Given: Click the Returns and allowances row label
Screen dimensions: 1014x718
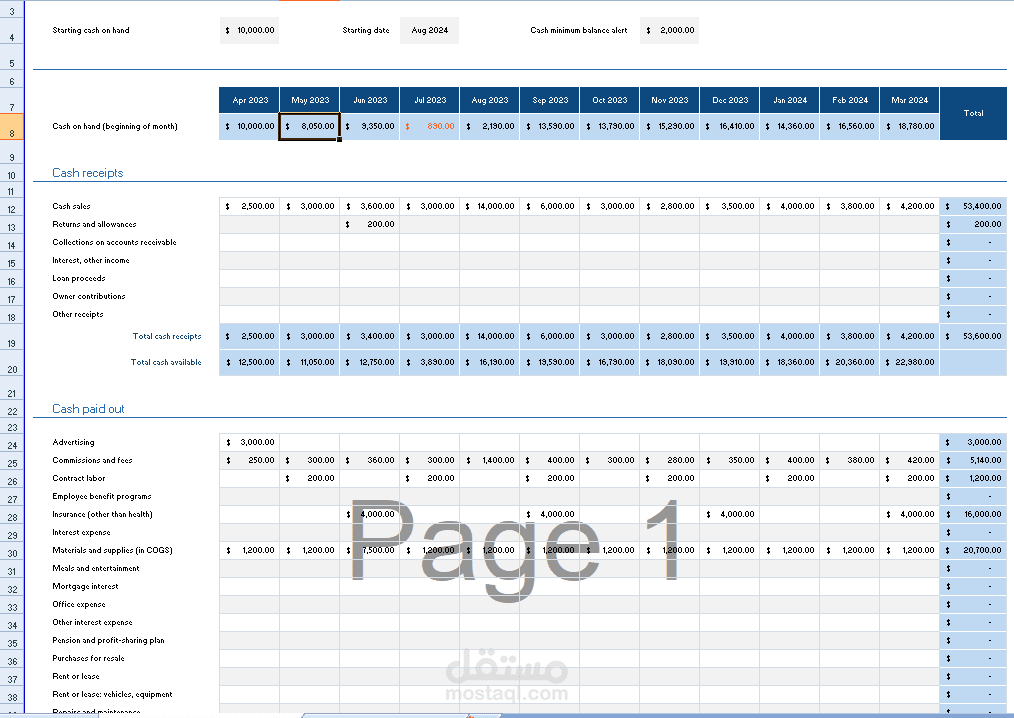Looking at the screenshot, I should tap(94, 224).
